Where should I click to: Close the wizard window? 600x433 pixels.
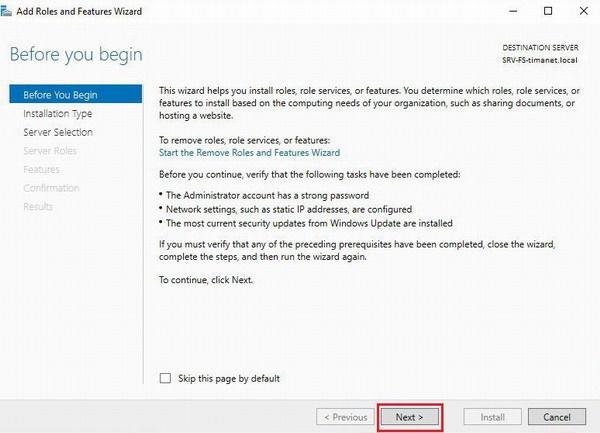tap(584, 11)
